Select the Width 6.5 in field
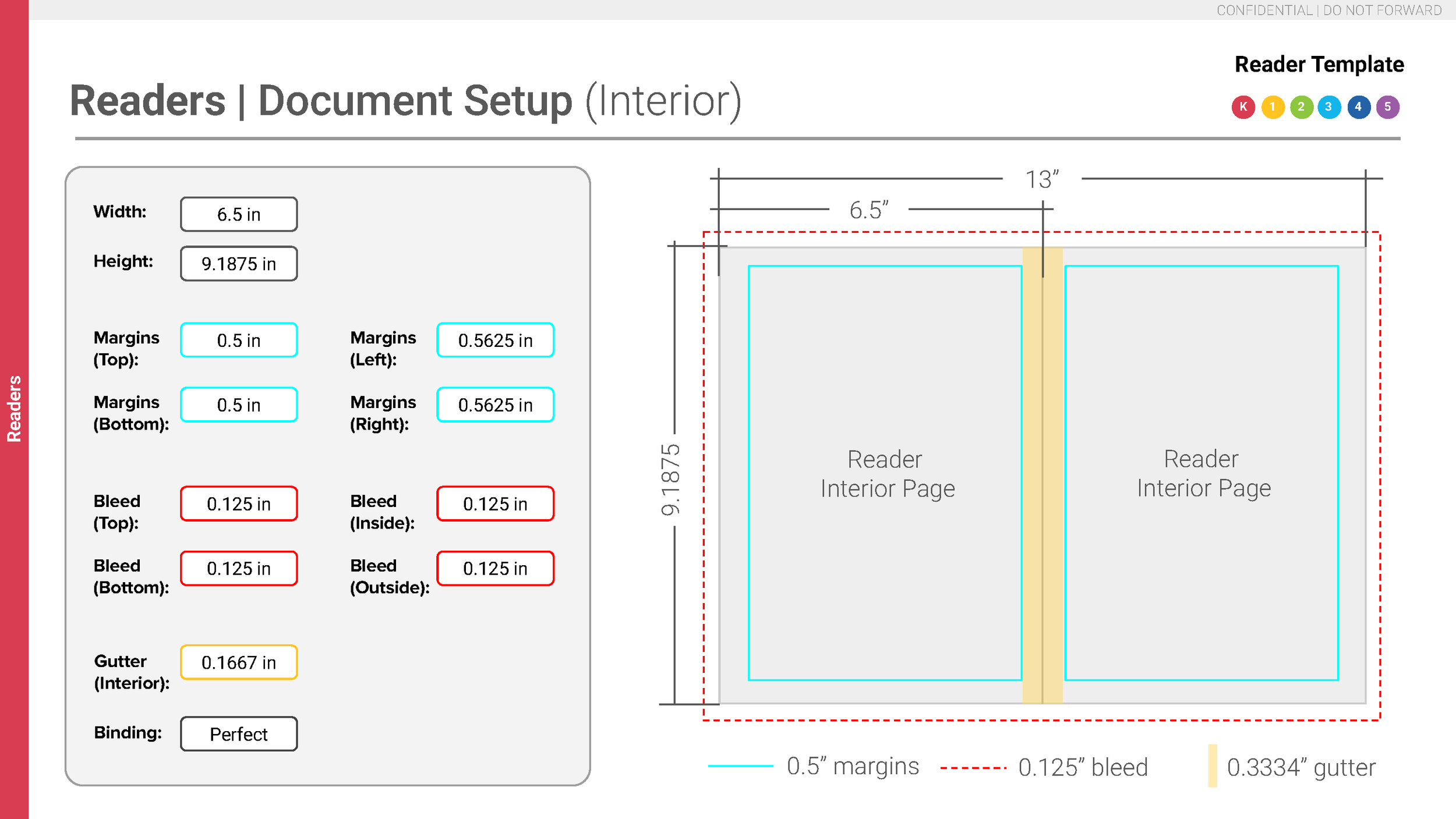The height and width of the screenshot is (819, 1456). click(x=239, y=214)
